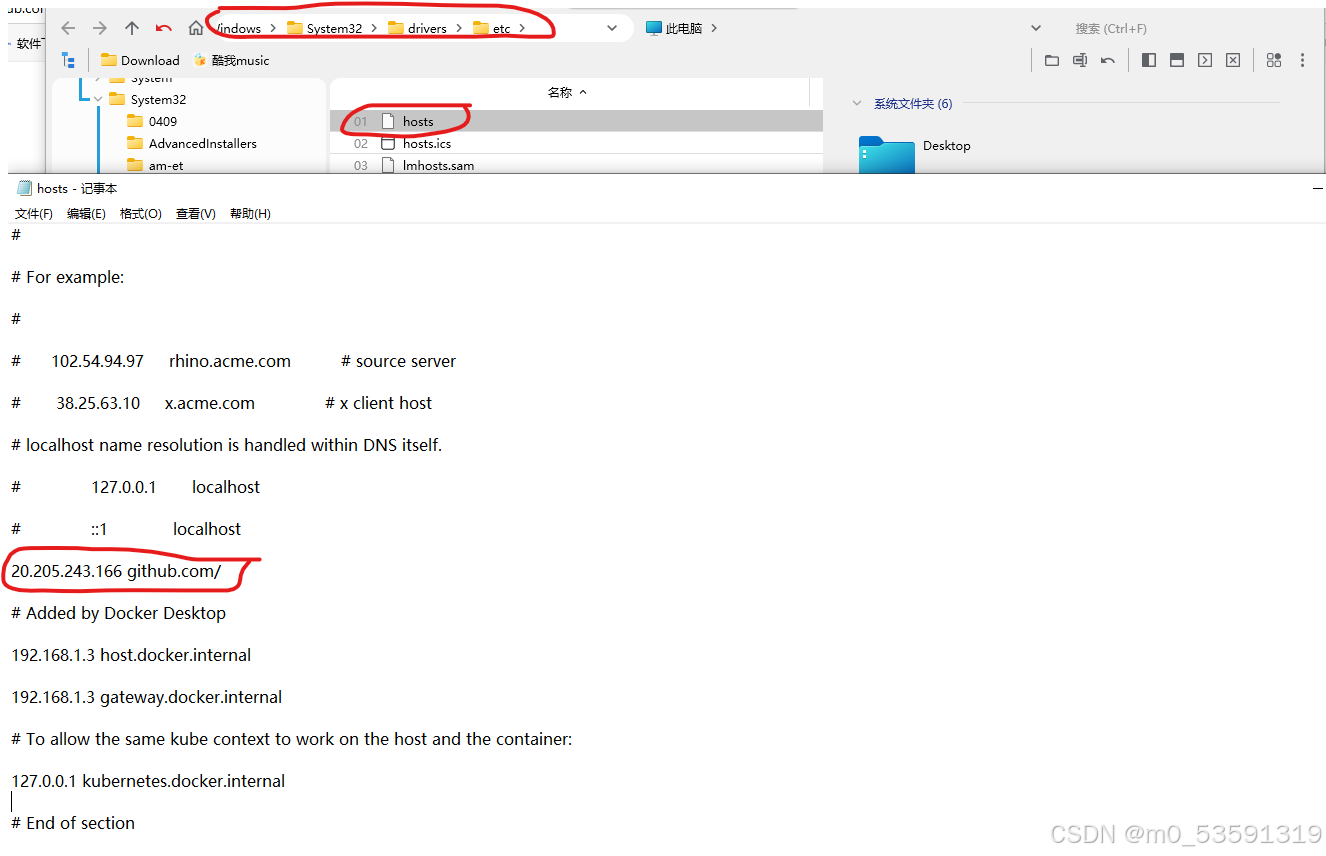Collapse the 系统文件夹 (6) group
Image resolution: width=1326 pixels, height=856 pixels.
pos(856,103)
